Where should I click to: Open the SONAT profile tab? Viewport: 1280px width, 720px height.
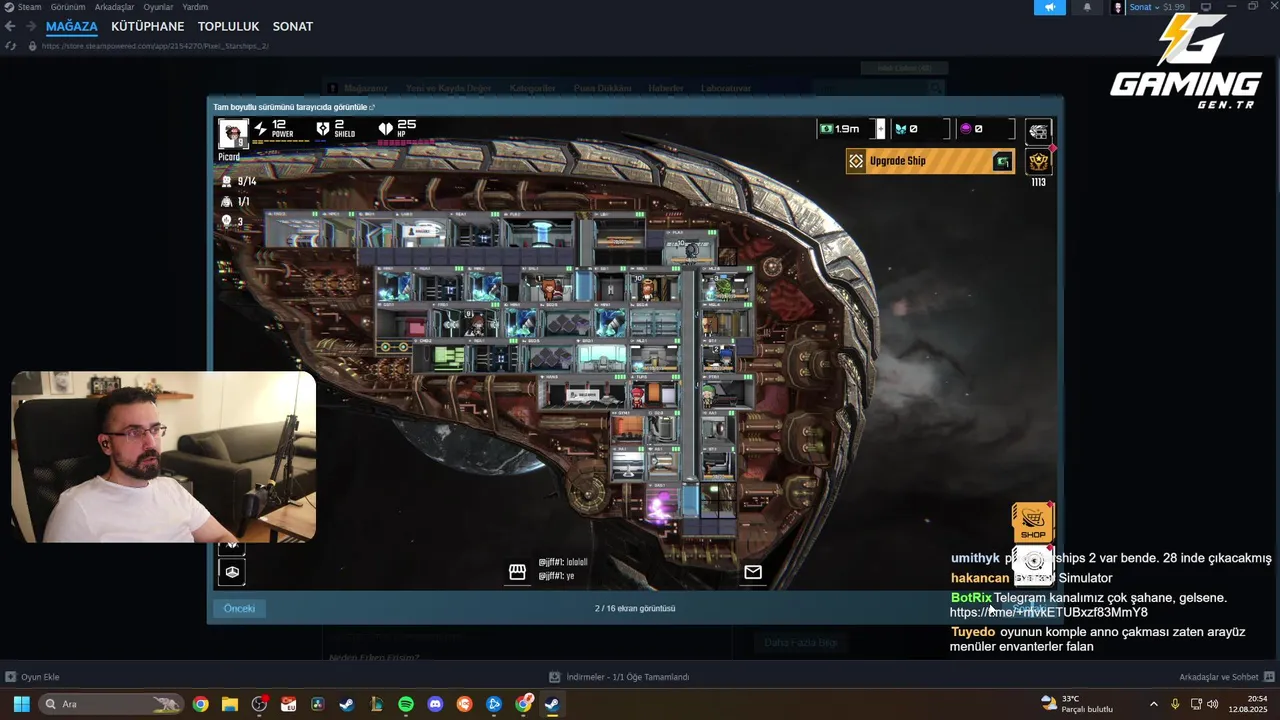pyautogui.click(x=293, y=26)
